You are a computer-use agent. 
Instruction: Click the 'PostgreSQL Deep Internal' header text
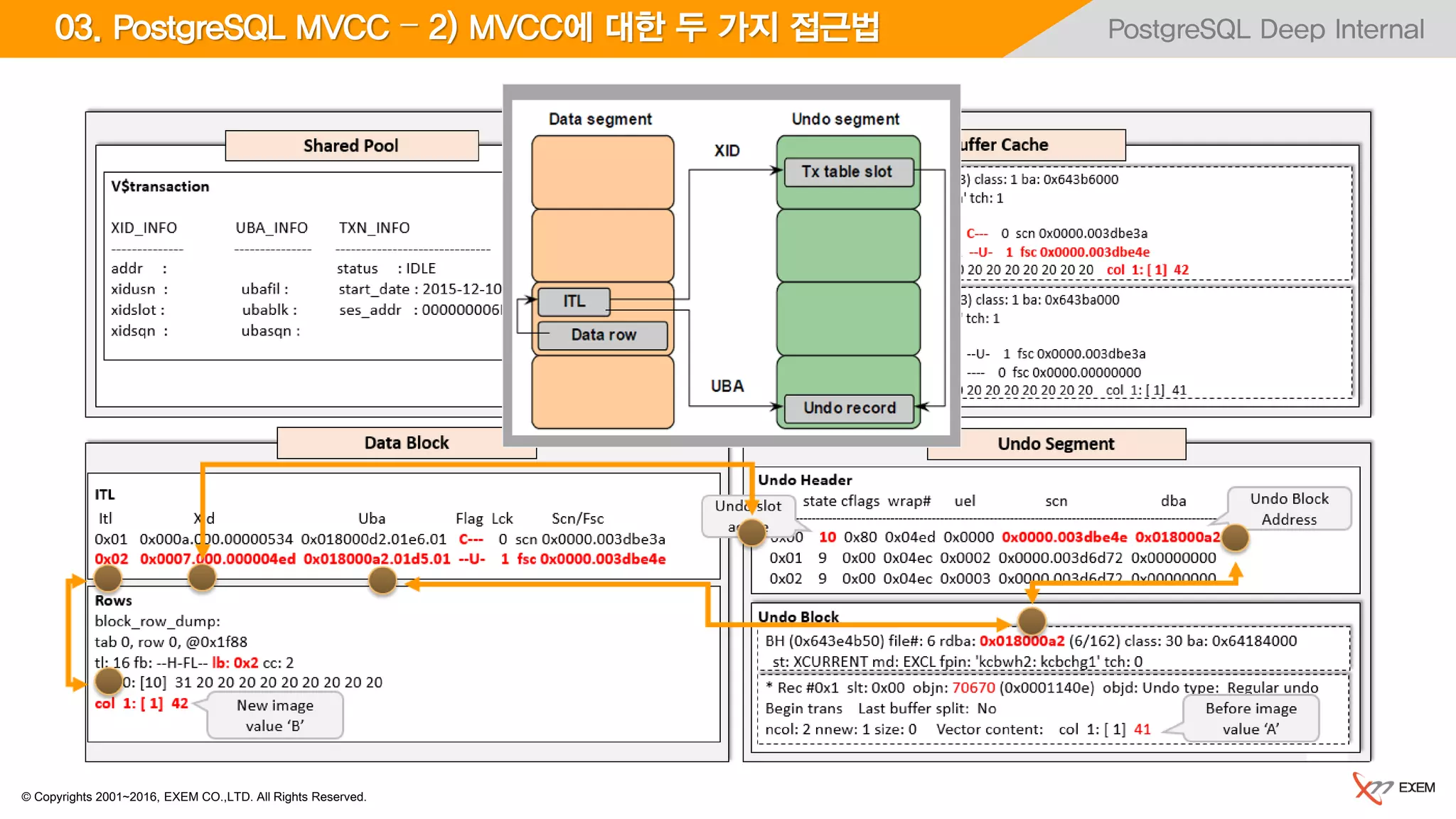pos(1265,29)
